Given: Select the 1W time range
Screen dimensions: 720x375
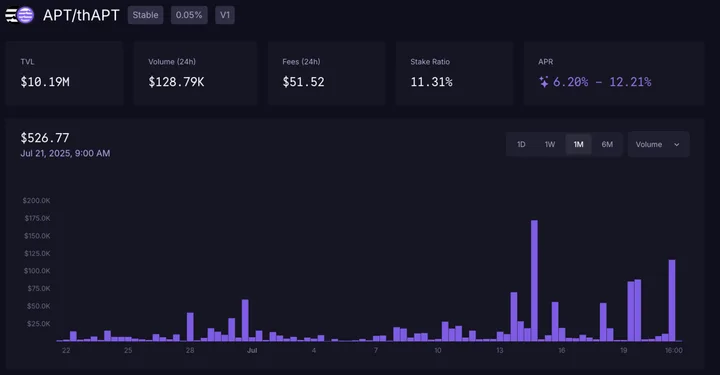Looking at the screenshot, I should 550,145.
